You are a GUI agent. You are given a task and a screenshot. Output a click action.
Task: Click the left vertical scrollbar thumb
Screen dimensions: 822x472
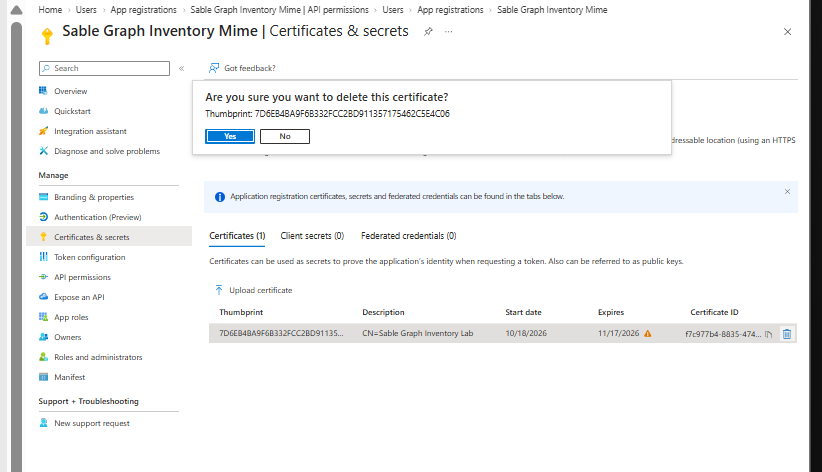[x=16, y=246]
